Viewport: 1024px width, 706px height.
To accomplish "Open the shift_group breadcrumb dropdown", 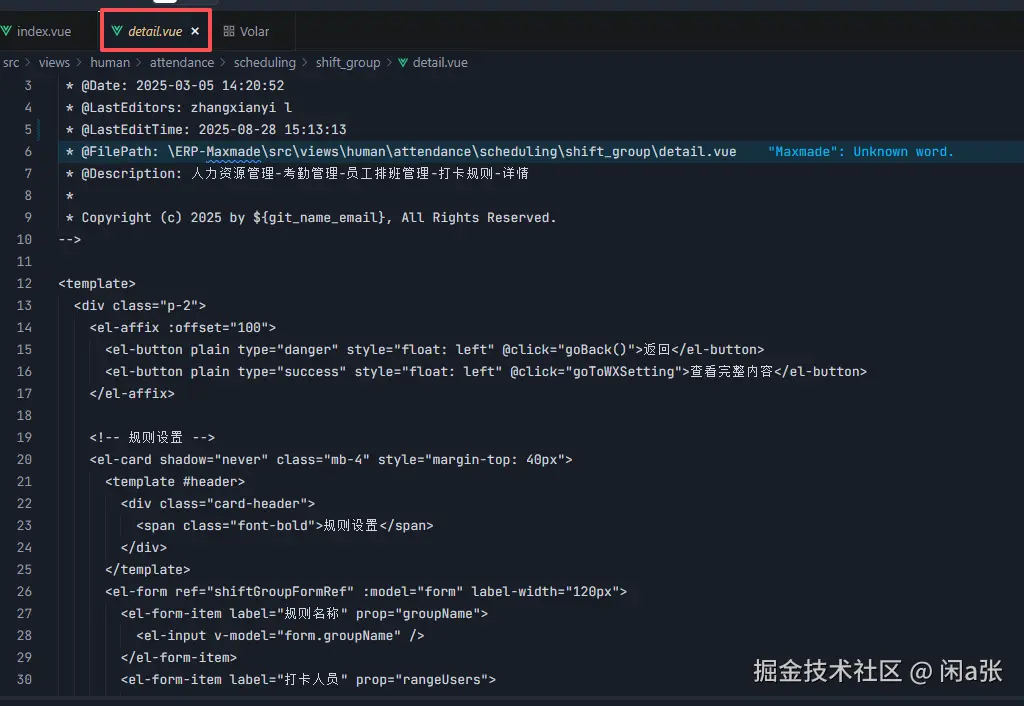I will click(x=348, y=62).
